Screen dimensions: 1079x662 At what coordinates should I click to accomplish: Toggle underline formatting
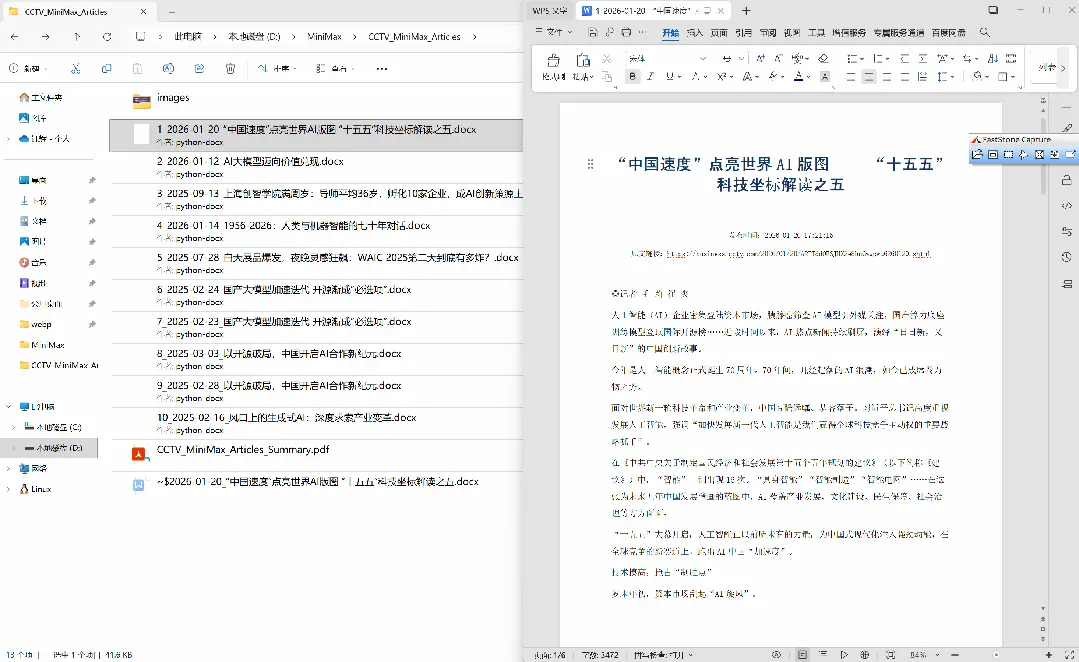[x=668, y=76]
